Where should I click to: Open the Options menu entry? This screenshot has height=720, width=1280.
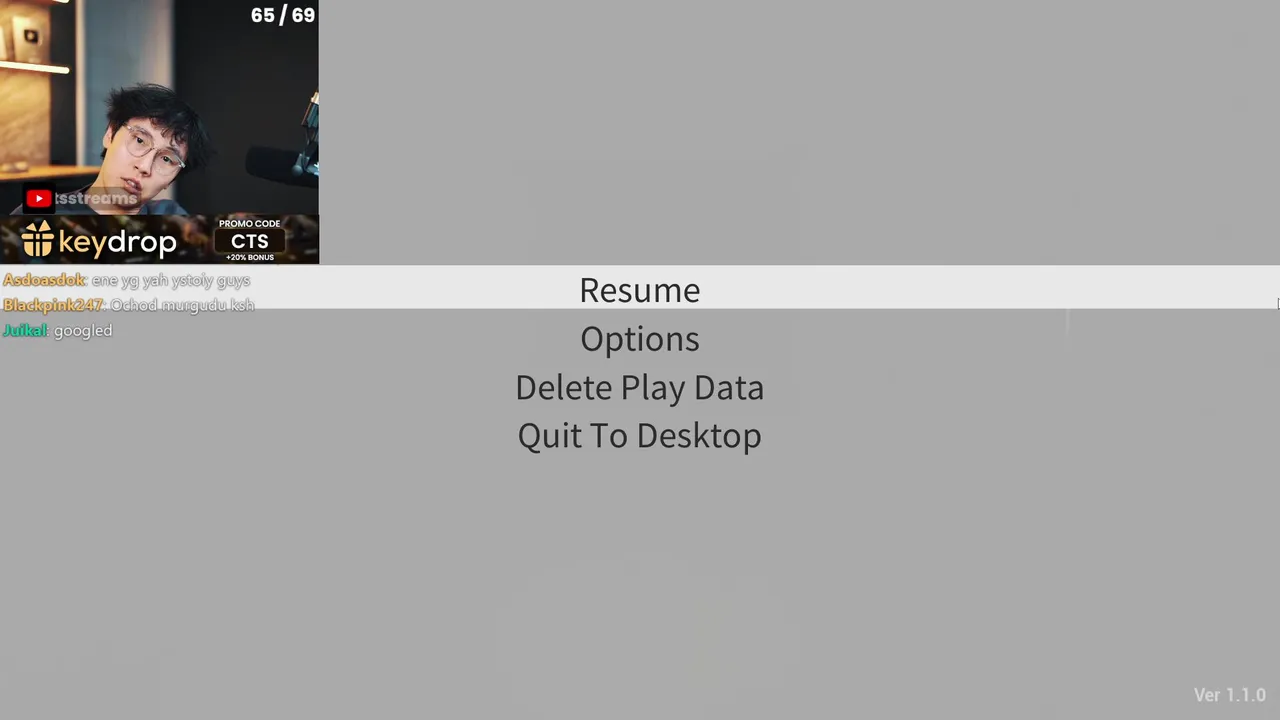(x=640, y=339)
